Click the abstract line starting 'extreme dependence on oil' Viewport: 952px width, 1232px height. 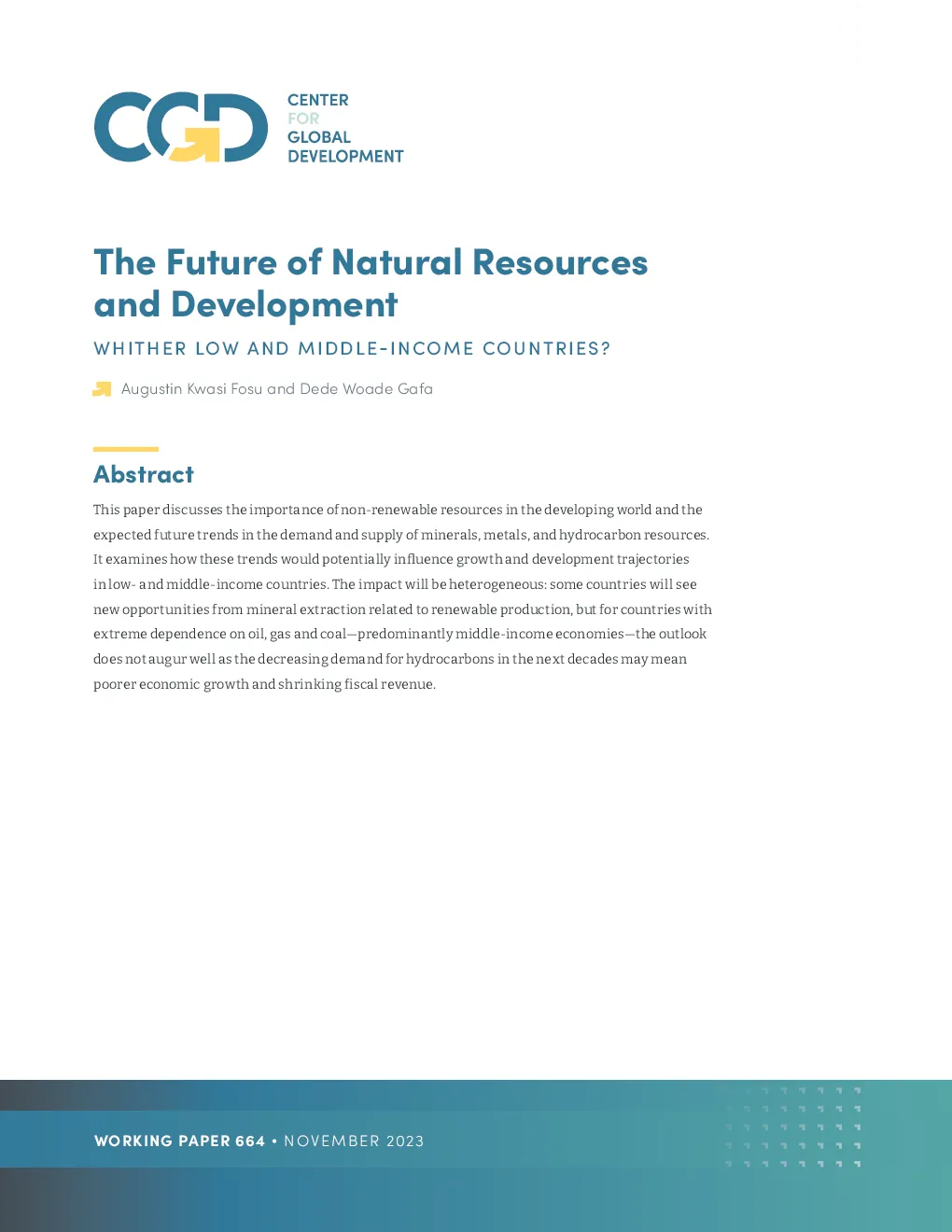point(399,634)
